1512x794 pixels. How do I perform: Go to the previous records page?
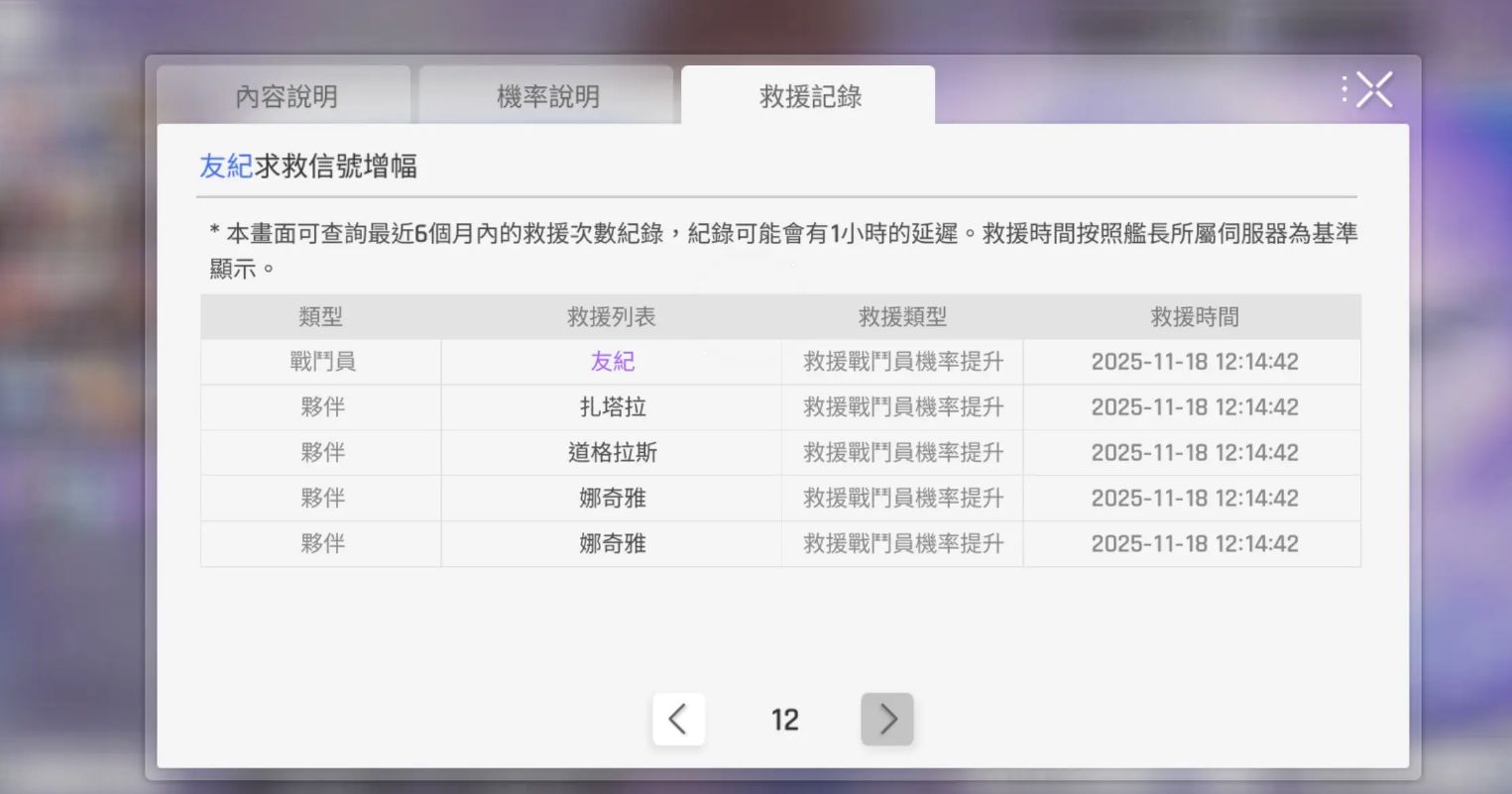click(678, 719)
